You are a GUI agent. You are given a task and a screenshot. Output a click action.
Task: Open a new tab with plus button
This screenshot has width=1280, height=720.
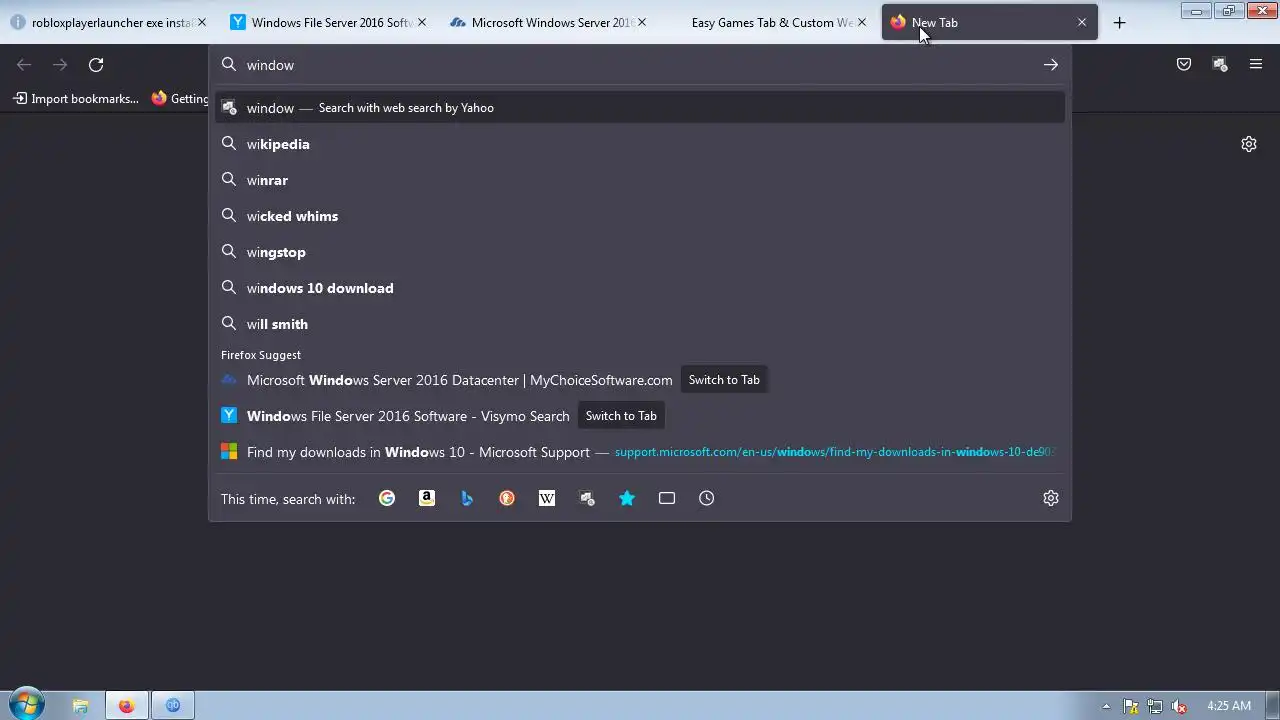click(1119, 22)
